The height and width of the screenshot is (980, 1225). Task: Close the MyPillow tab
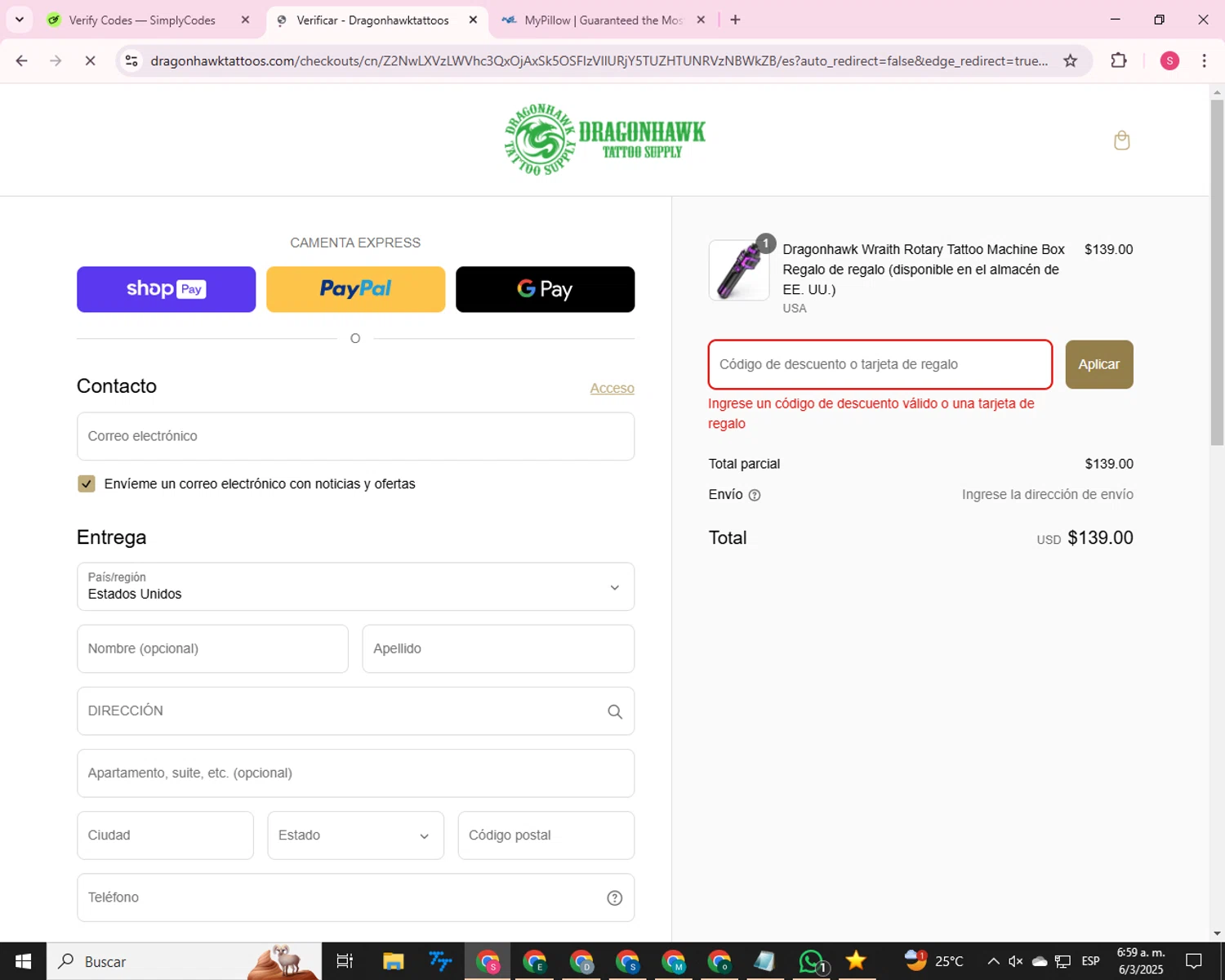pos(701,20)
